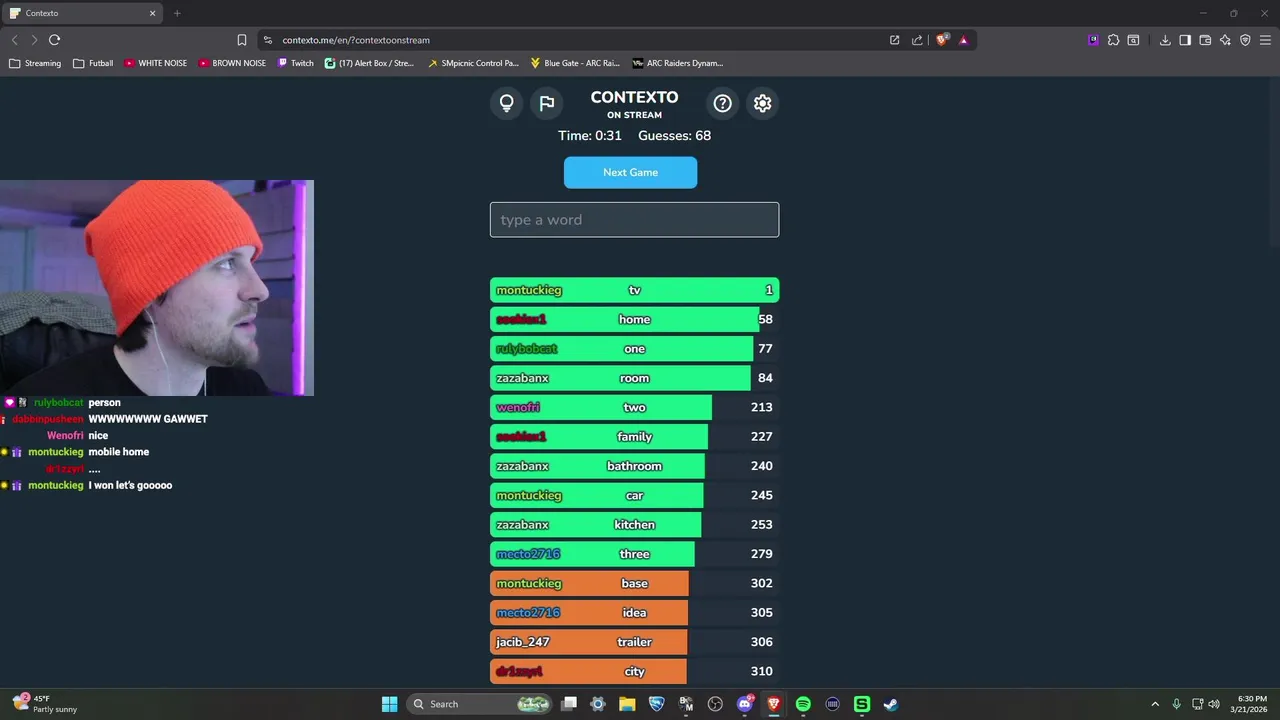Toggle the browser sidebar panel
The image size is (1280, 720).
(1185, 40)
